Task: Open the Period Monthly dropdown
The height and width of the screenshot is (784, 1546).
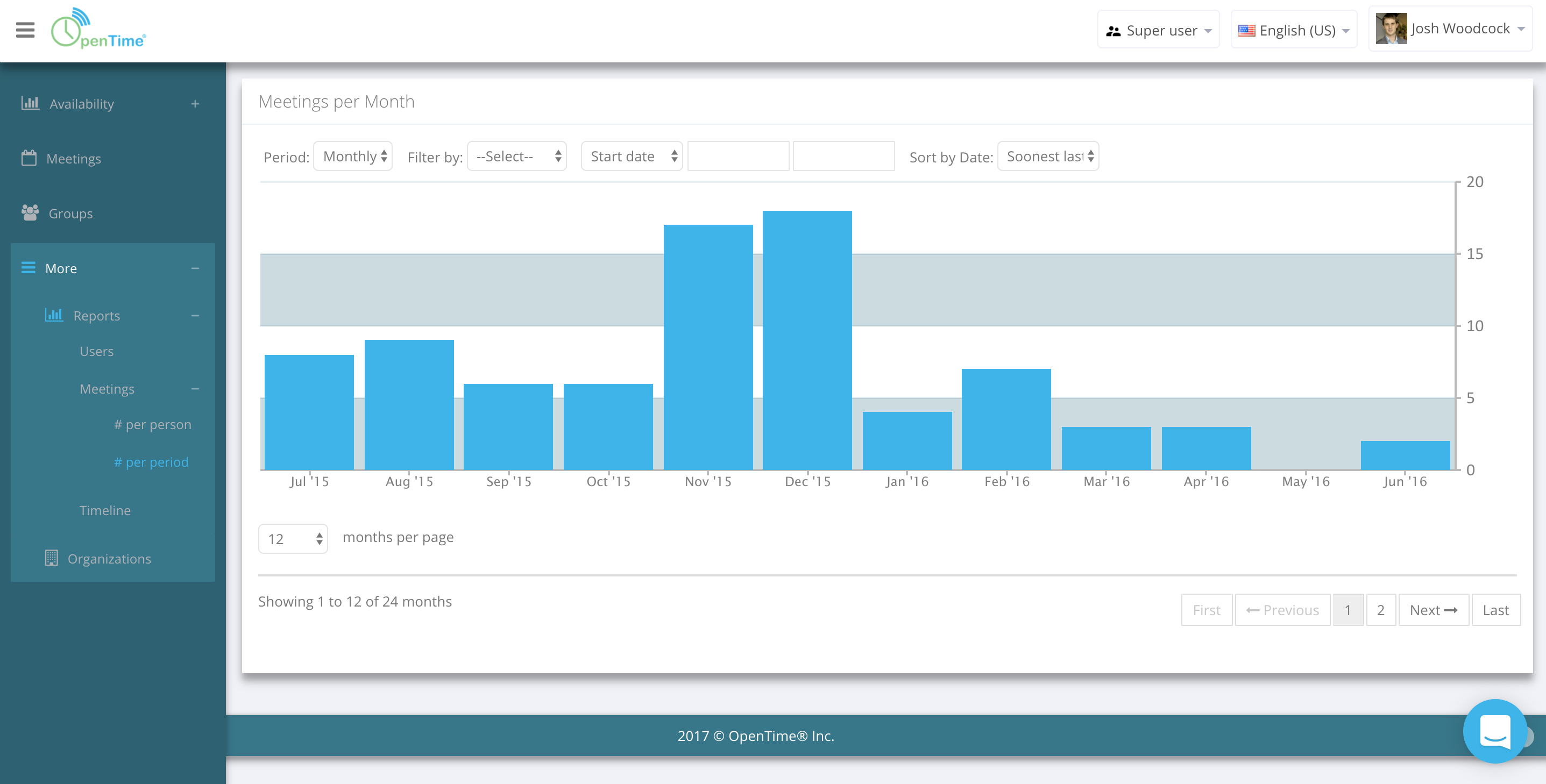Action: tap(353, 156)
